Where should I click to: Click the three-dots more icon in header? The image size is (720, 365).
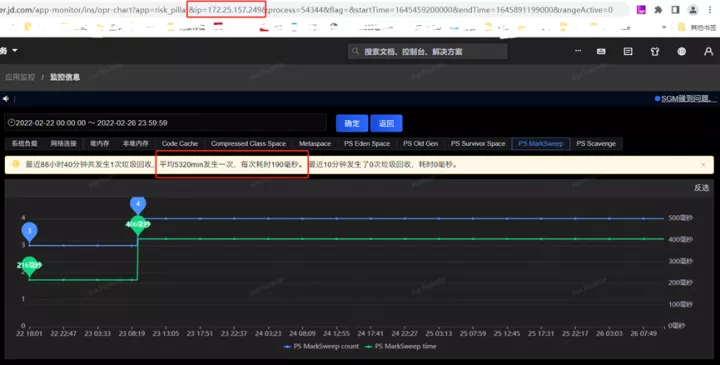(x=578, y=51)
